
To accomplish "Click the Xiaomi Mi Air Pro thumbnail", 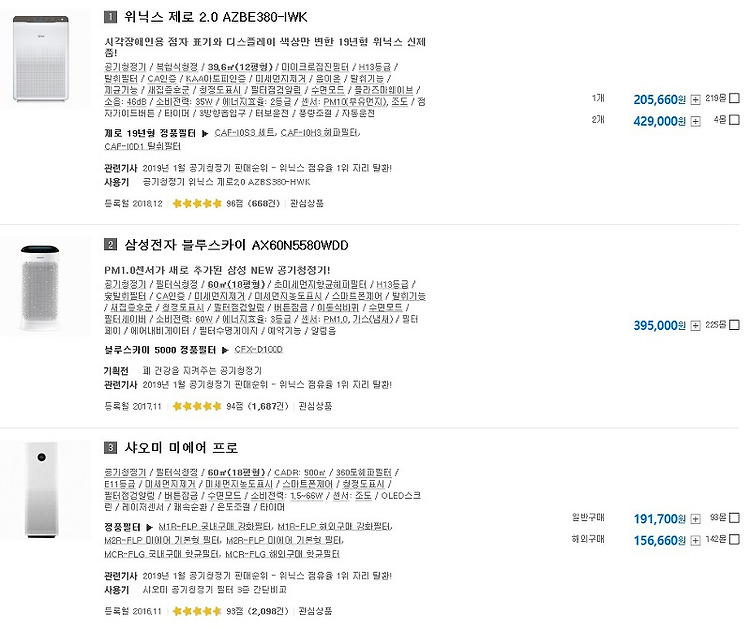I will (x=41, y=490).
